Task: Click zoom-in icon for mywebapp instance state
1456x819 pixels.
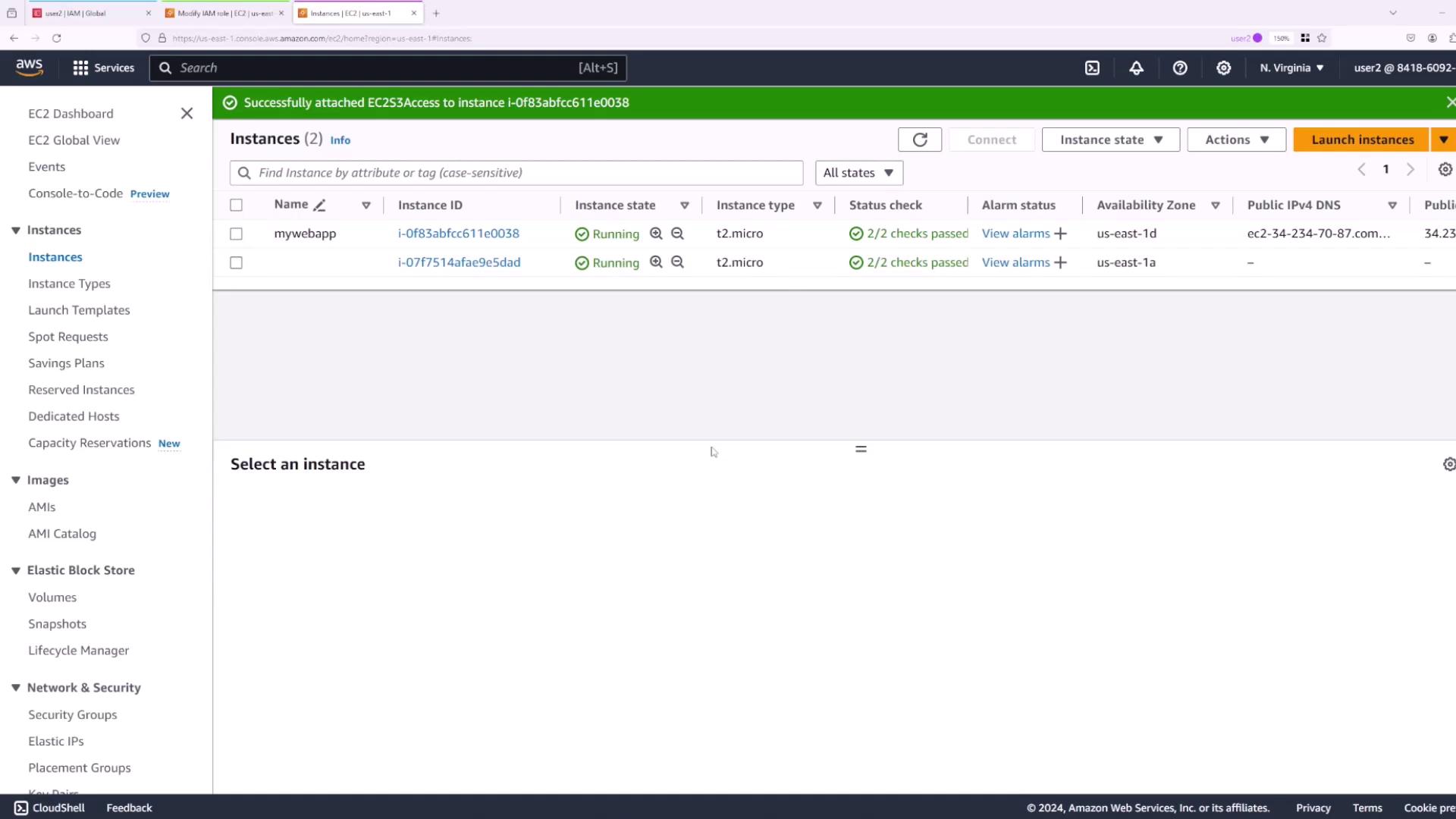Action: click(656, 234)
